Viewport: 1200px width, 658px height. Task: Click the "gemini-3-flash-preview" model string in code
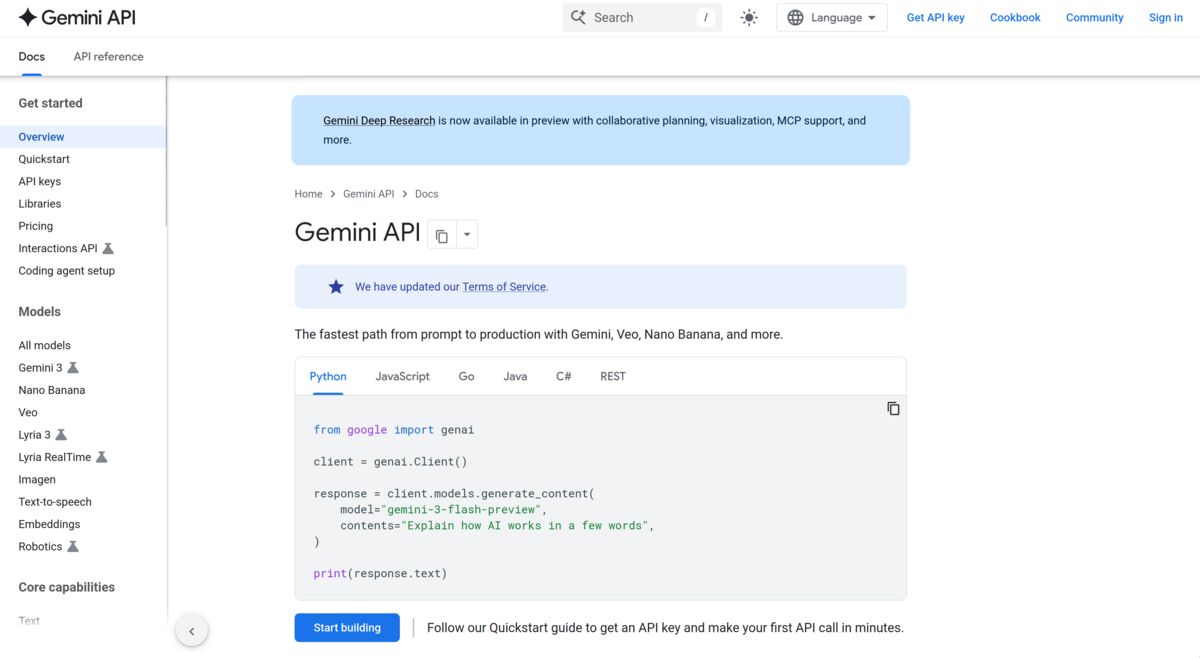[463, 510]
